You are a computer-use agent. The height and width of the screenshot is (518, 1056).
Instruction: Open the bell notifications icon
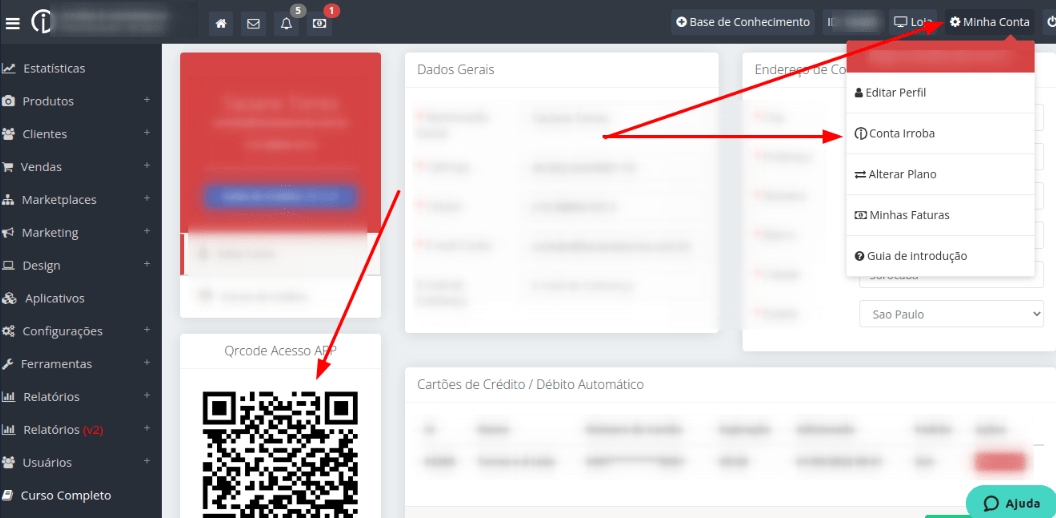point(286,23)
